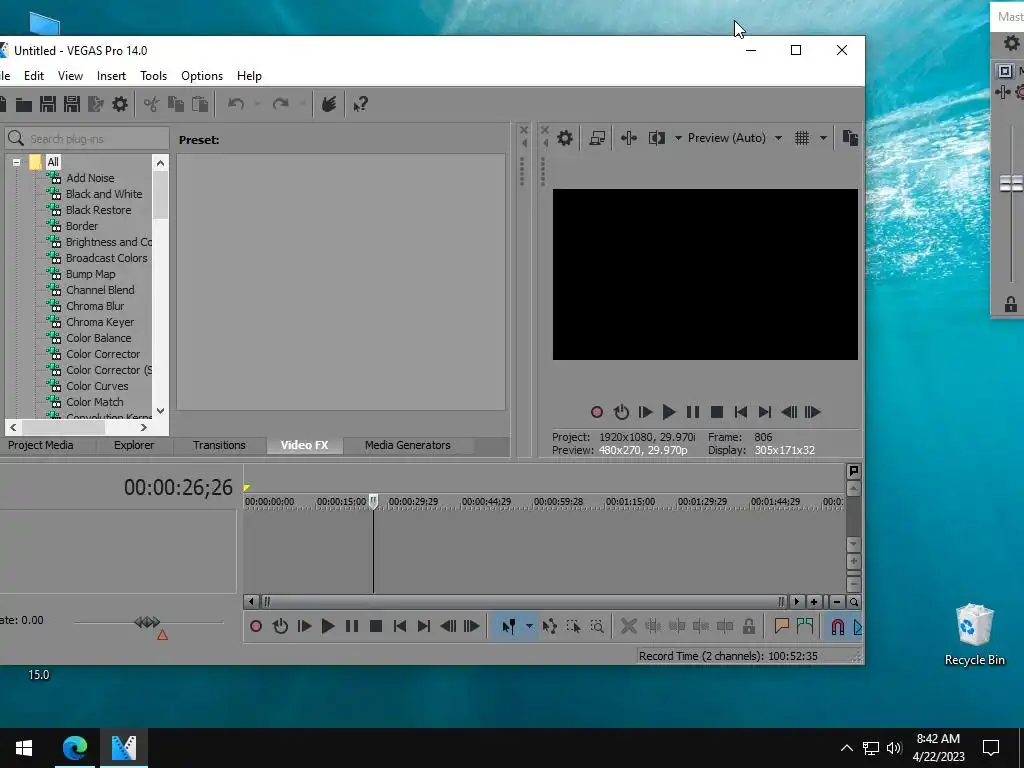The width and height of the screenshot is (1024, 768).
Task: Select the Selection Edit Tool
Action: tap(573, 626)
